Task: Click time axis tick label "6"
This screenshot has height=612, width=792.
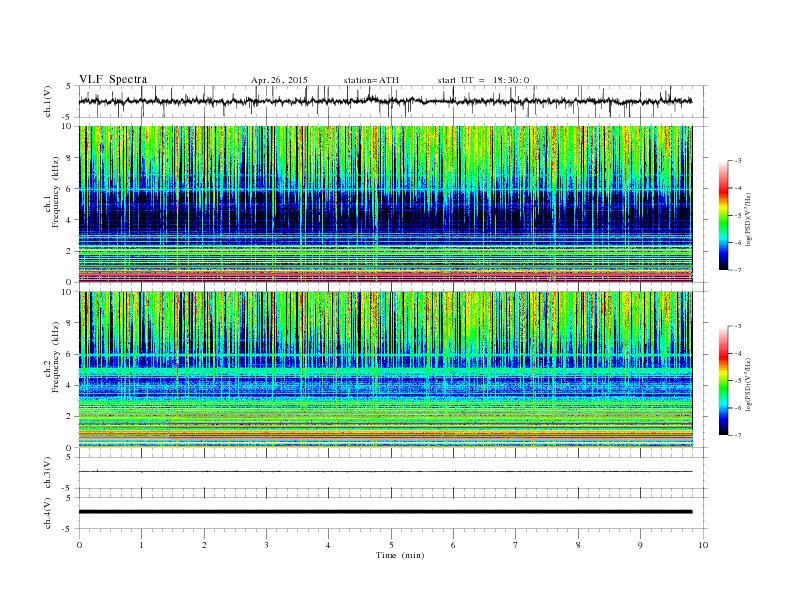Action: [x=454, y=545]
